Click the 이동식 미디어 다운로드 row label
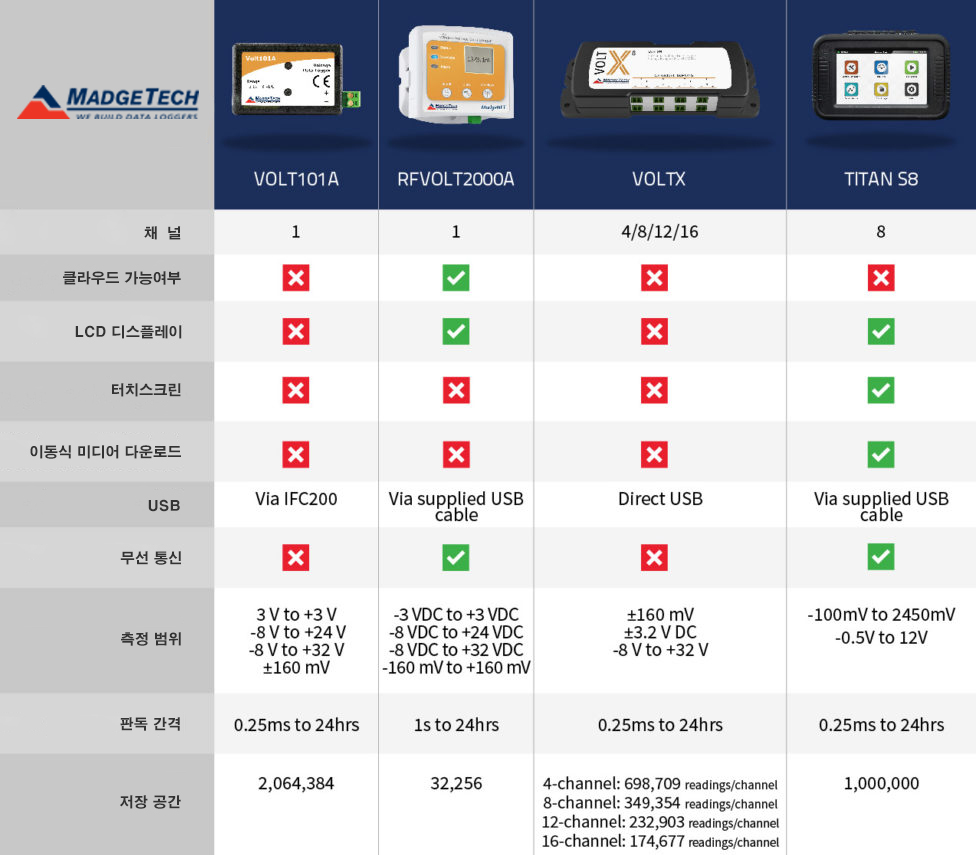976x855 pixels. coord(106,452)
